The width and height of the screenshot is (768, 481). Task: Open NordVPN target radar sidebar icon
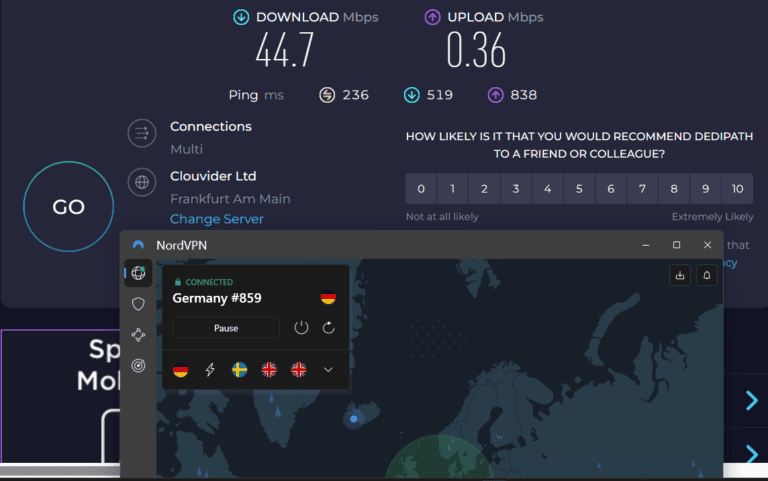point(138,365)
